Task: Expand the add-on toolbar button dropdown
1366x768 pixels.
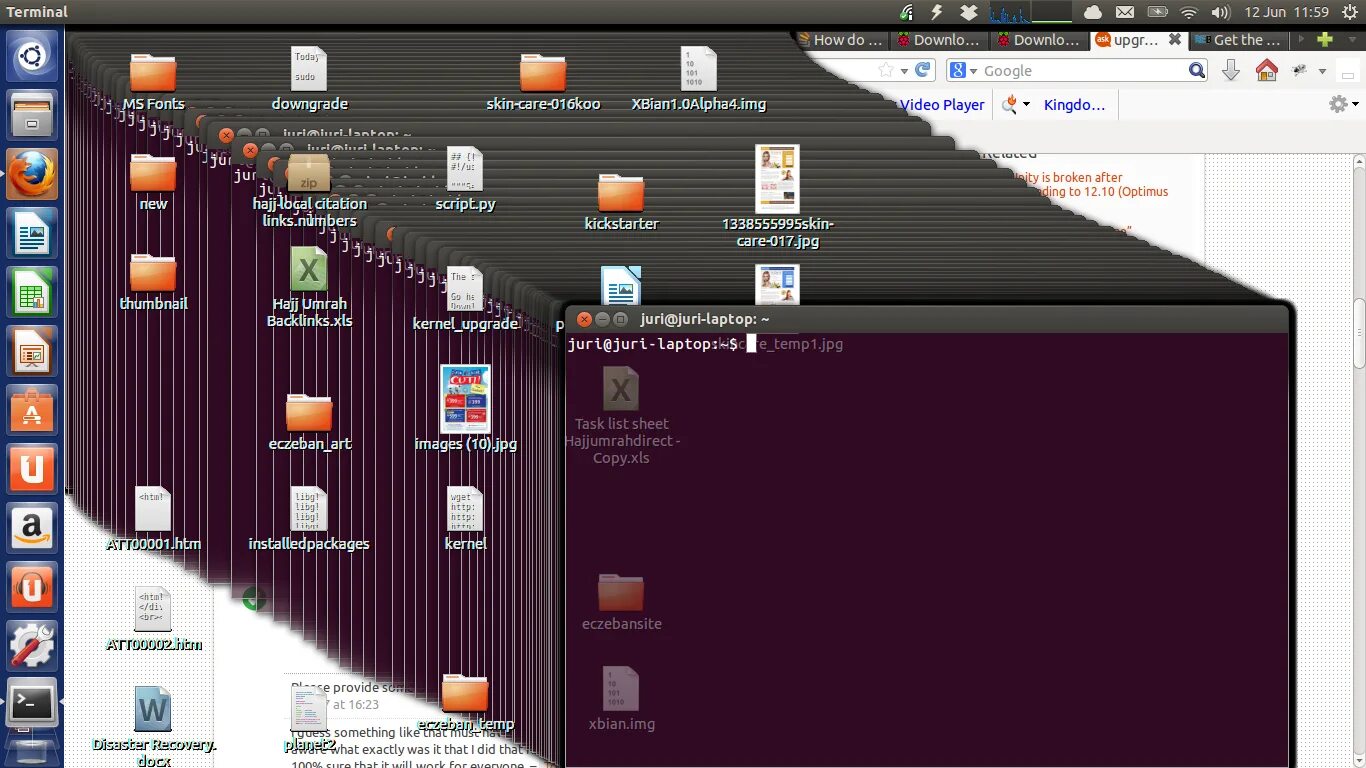Action: pos(1322,70)
